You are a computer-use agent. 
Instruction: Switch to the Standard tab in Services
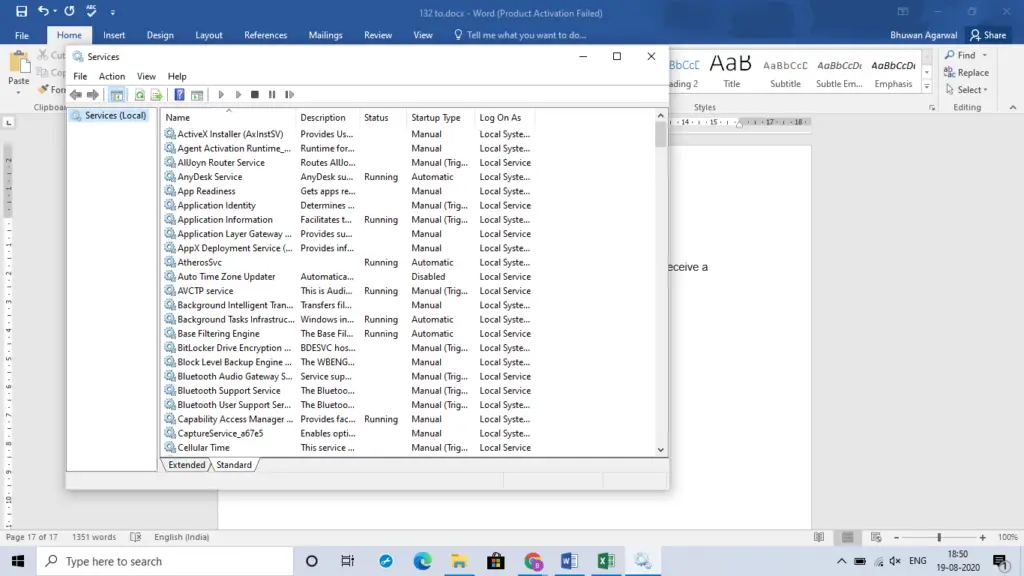[234, 465]
